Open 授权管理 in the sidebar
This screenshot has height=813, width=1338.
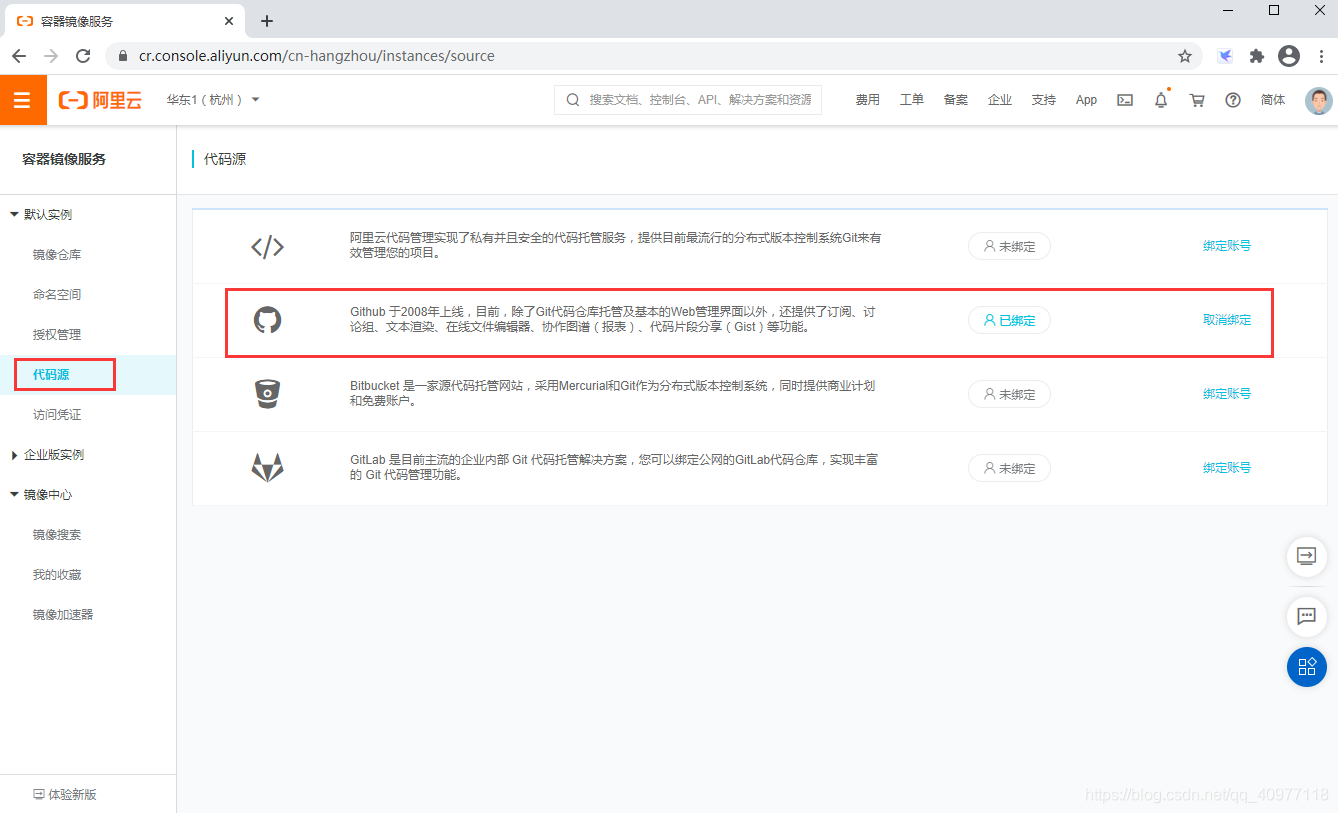click(57, 335)
